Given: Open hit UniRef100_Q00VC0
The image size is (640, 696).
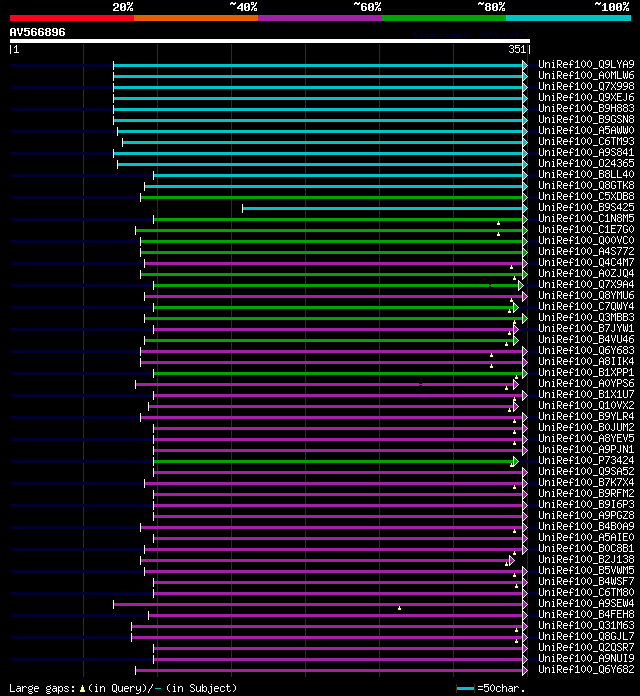Looking at the screenshot, I should pos(586,240).
